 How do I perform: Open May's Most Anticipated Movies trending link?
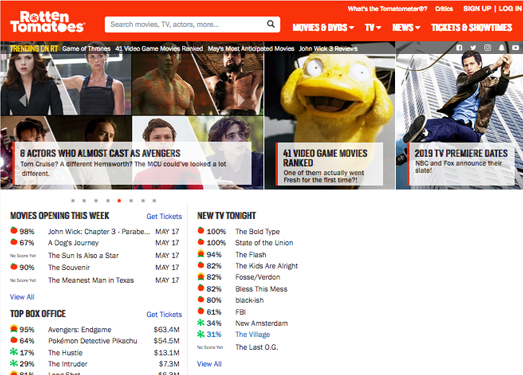click(251, 49)
